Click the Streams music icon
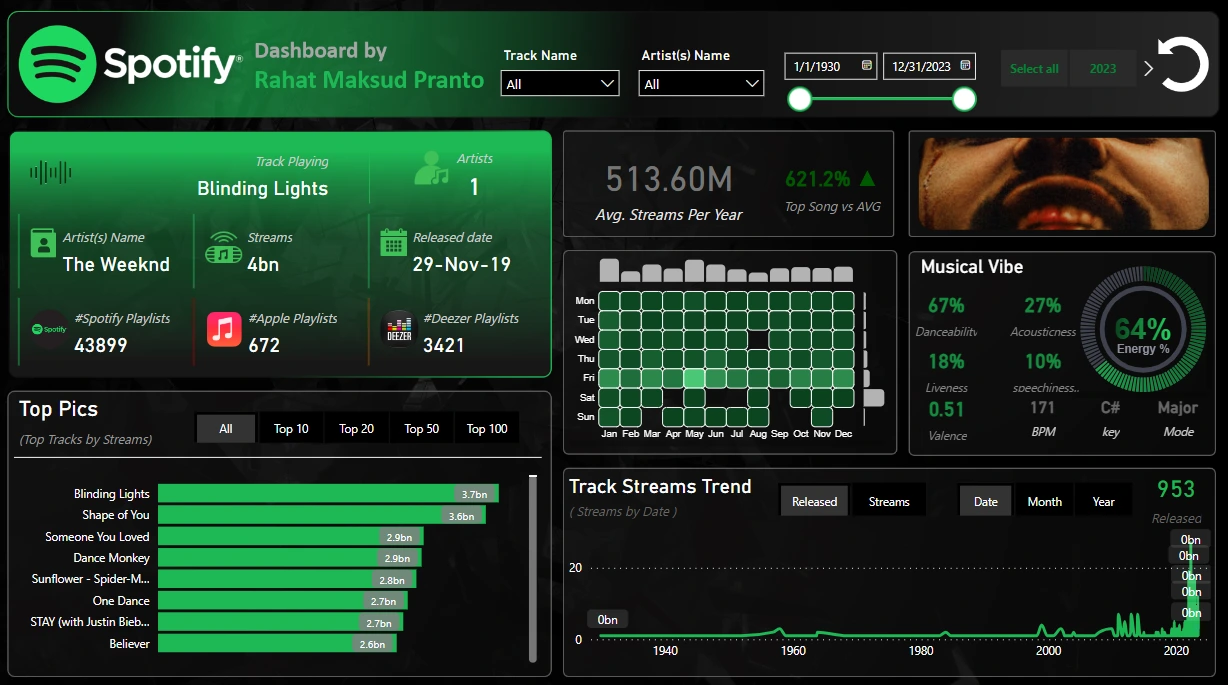Image resolution: width=1228 pixels, height=685 pixels. click(x=224, y=247)
